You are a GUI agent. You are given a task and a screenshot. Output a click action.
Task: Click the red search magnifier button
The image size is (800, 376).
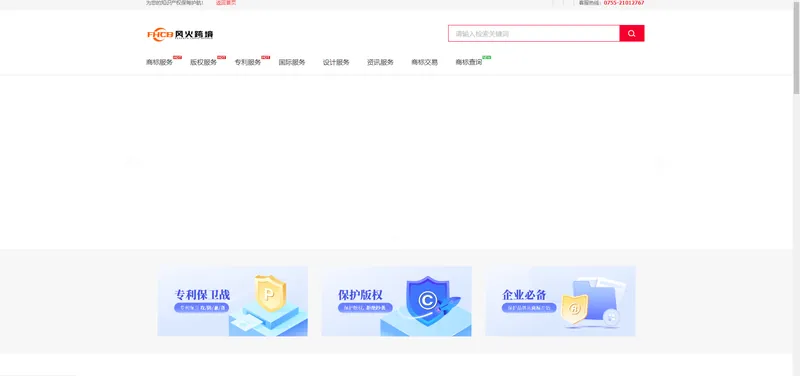pos(632,33)
